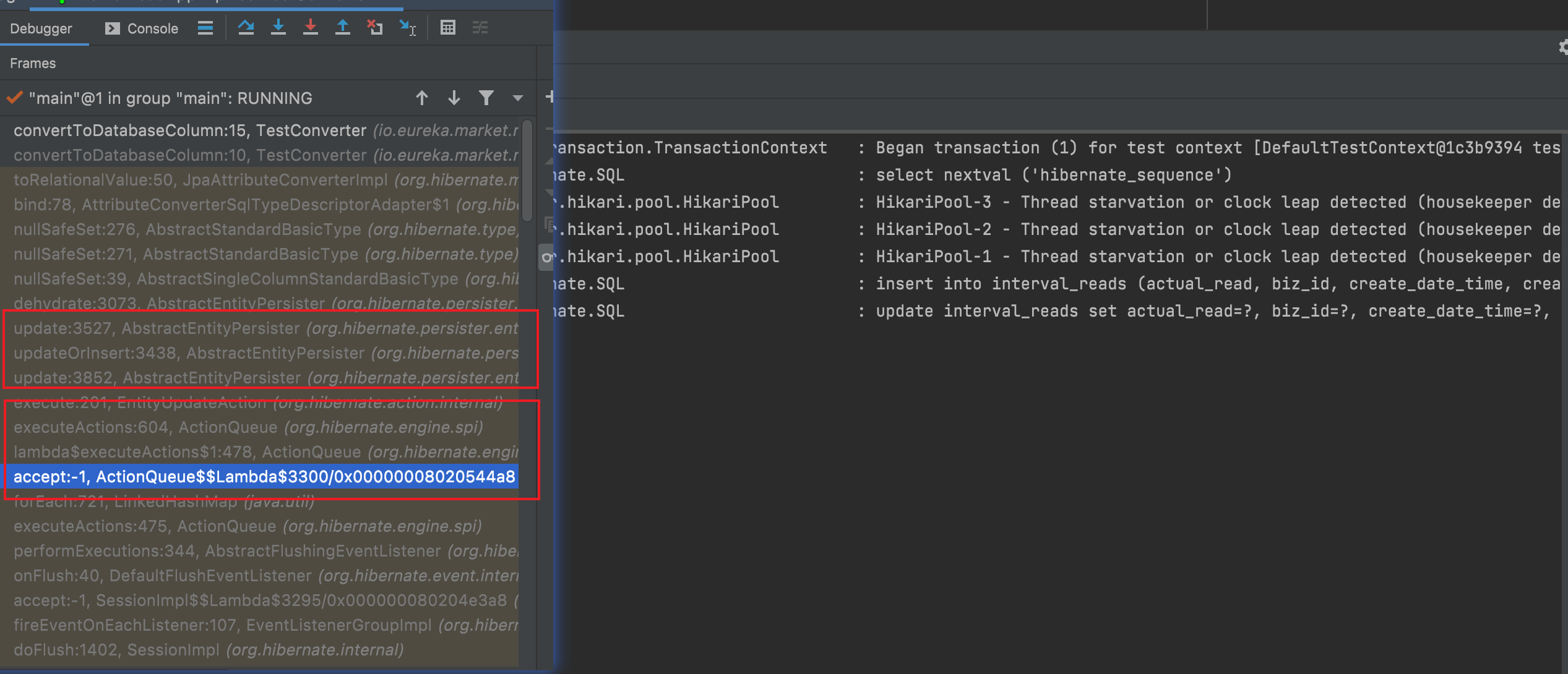Image resolution: width=1568 pixels, height=674 pixels.
Task: Select the doFlush:1402 SessionImpl frame
Action: (208, 650)
